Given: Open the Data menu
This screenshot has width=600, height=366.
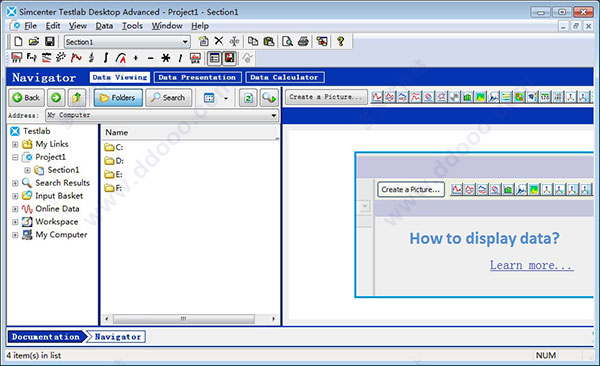Looking at the screenshot, I should click(104, 26).
